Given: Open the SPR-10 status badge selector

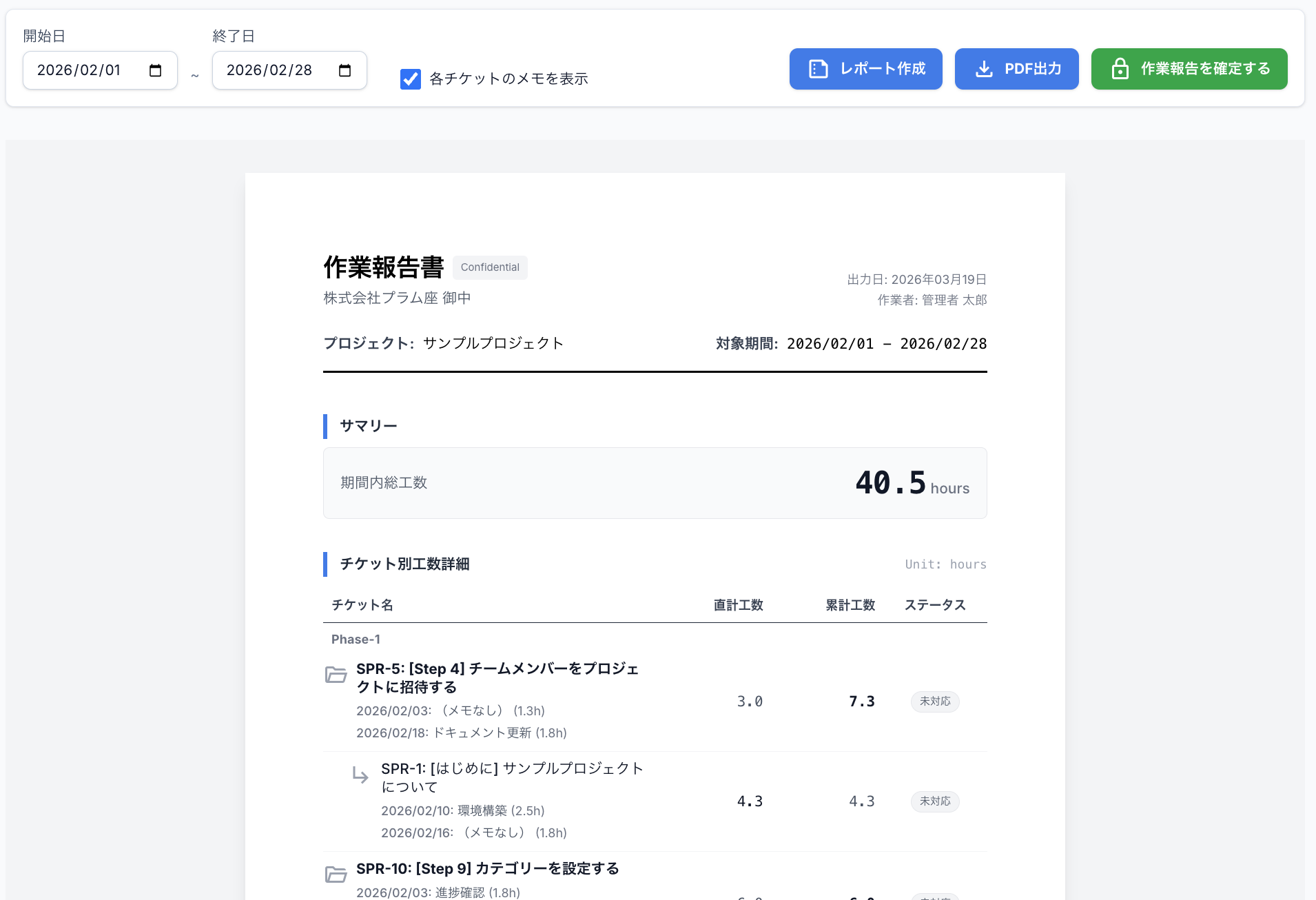Looking at the screenshot, I should [933, 896].
